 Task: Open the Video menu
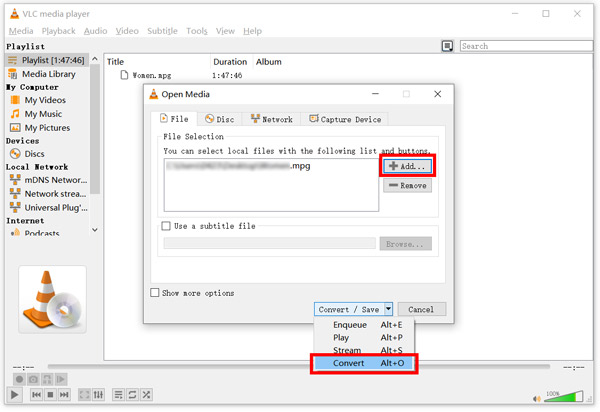[x=127, y=31]
